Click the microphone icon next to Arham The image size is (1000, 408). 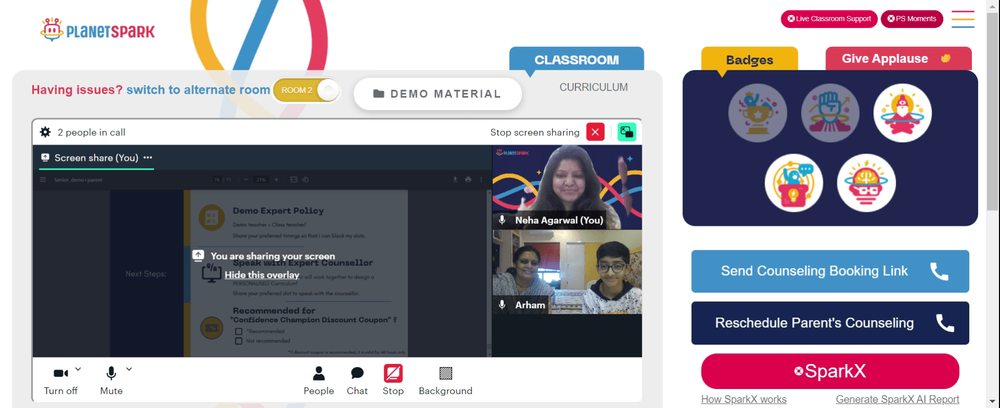point(503,305)
